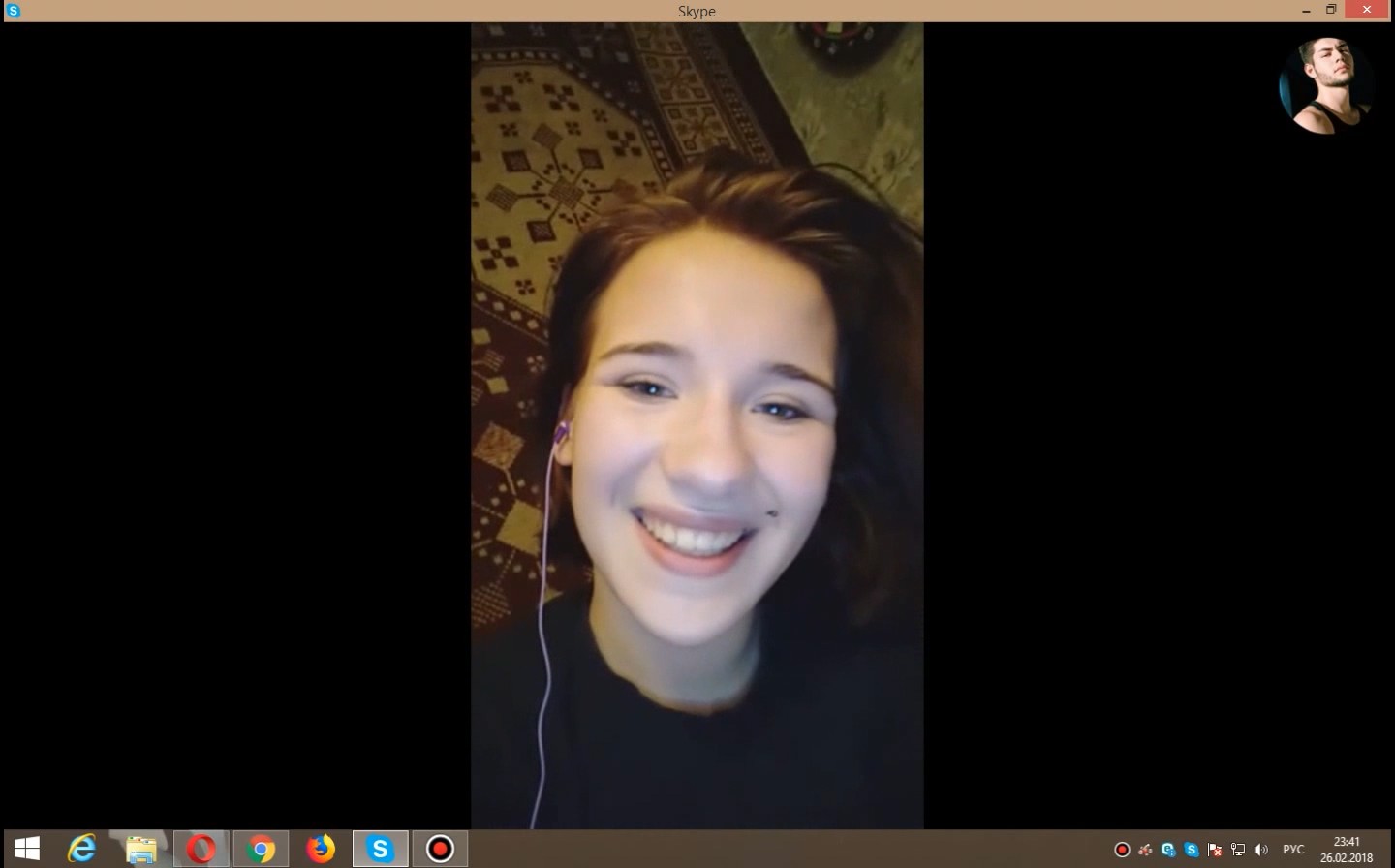This screenshot has width=1395, height=868.
Task: Open the Windows Start button
Action: point(27,850)
